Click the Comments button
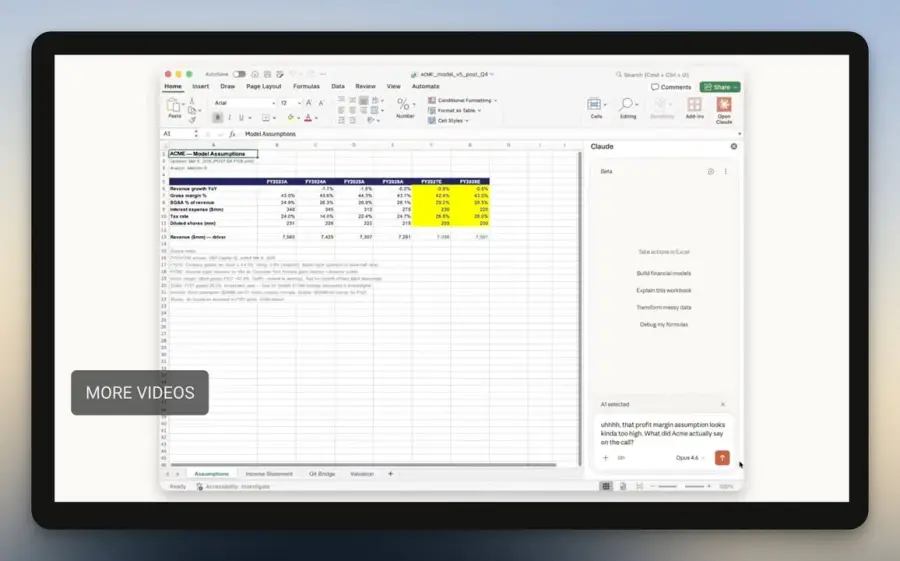Viewport: 900px width, 561px height. (x=671, y=87)
